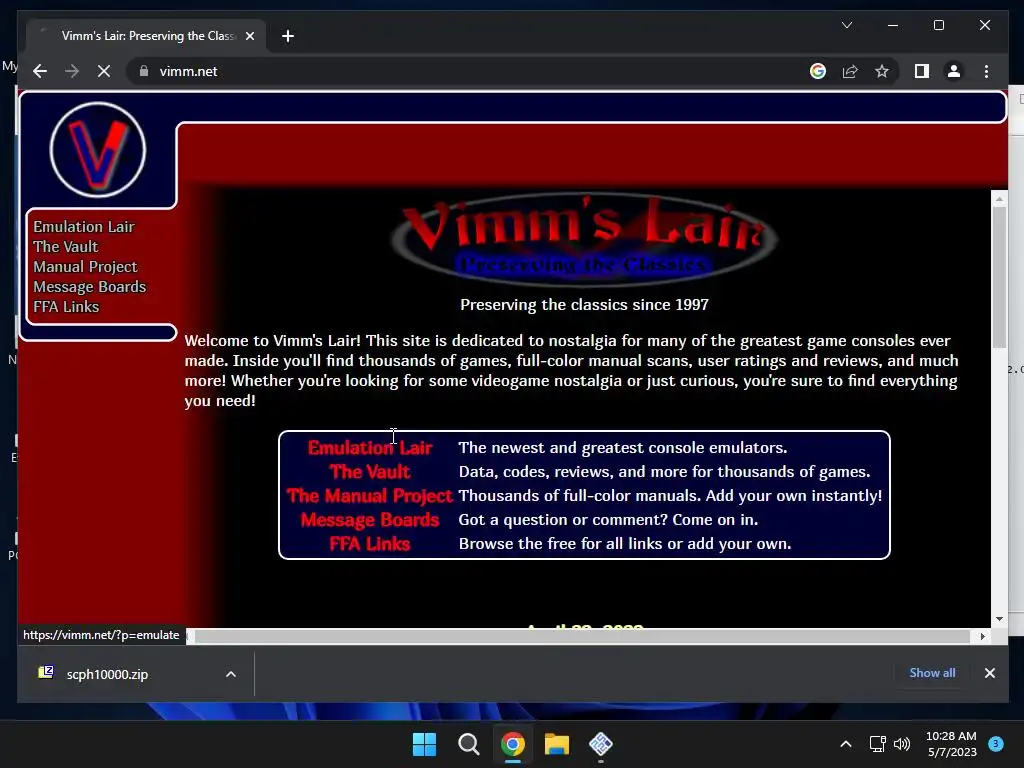Click the Google icon in the address bar
This screenshot has height=768, width=1024.
(x=818, y=71)
